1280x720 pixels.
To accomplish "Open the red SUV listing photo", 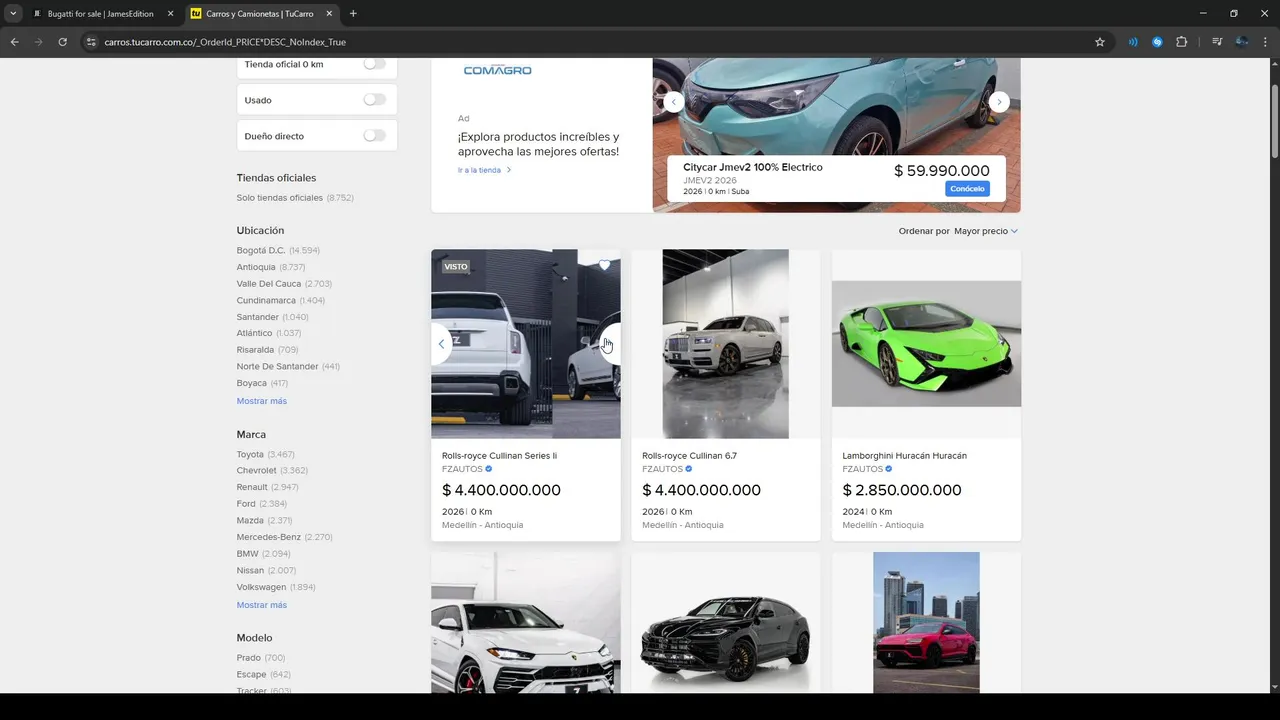I will [926, 622].
